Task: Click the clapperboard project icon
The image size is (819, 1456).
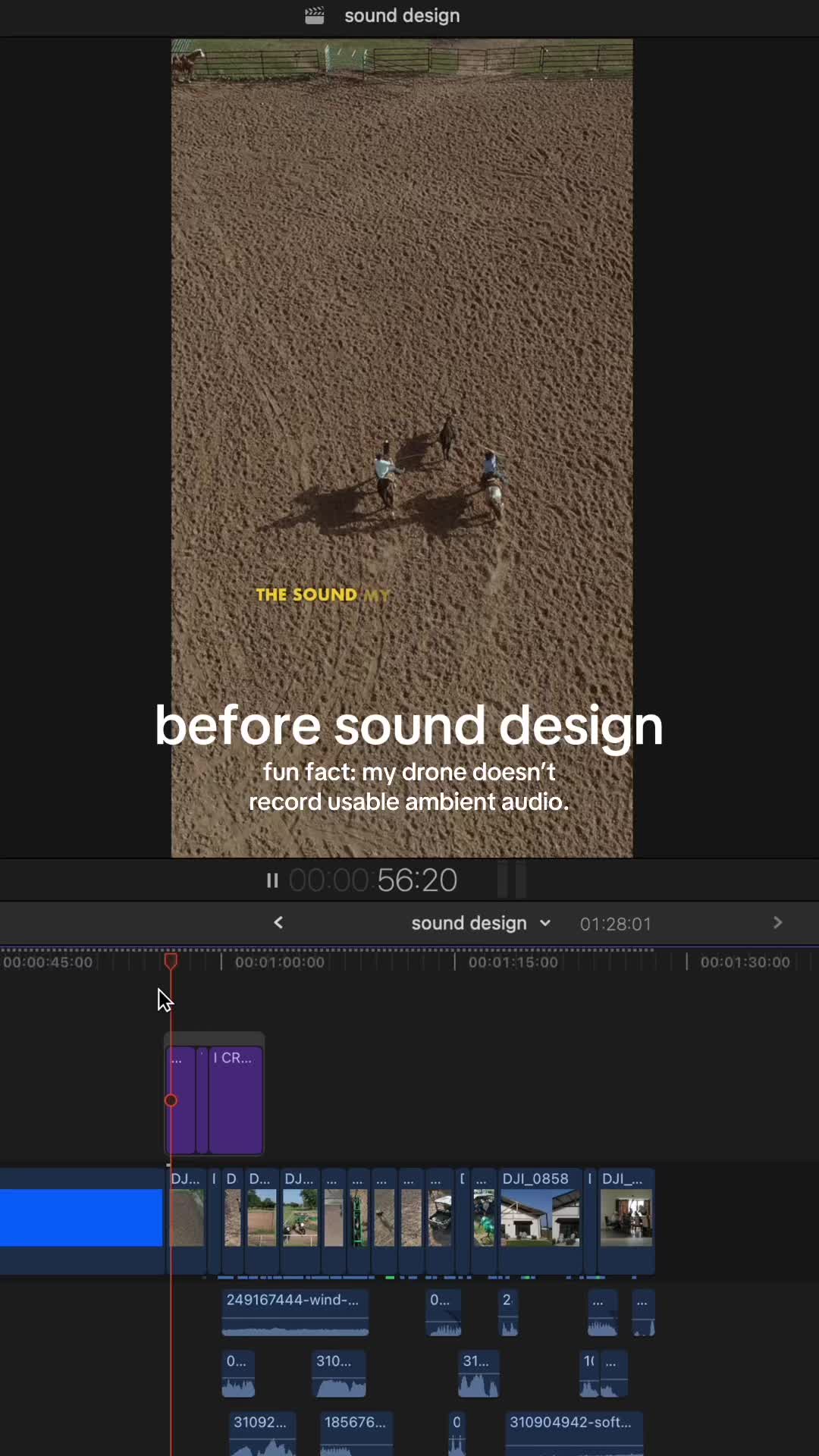Action: coord(315,16)
